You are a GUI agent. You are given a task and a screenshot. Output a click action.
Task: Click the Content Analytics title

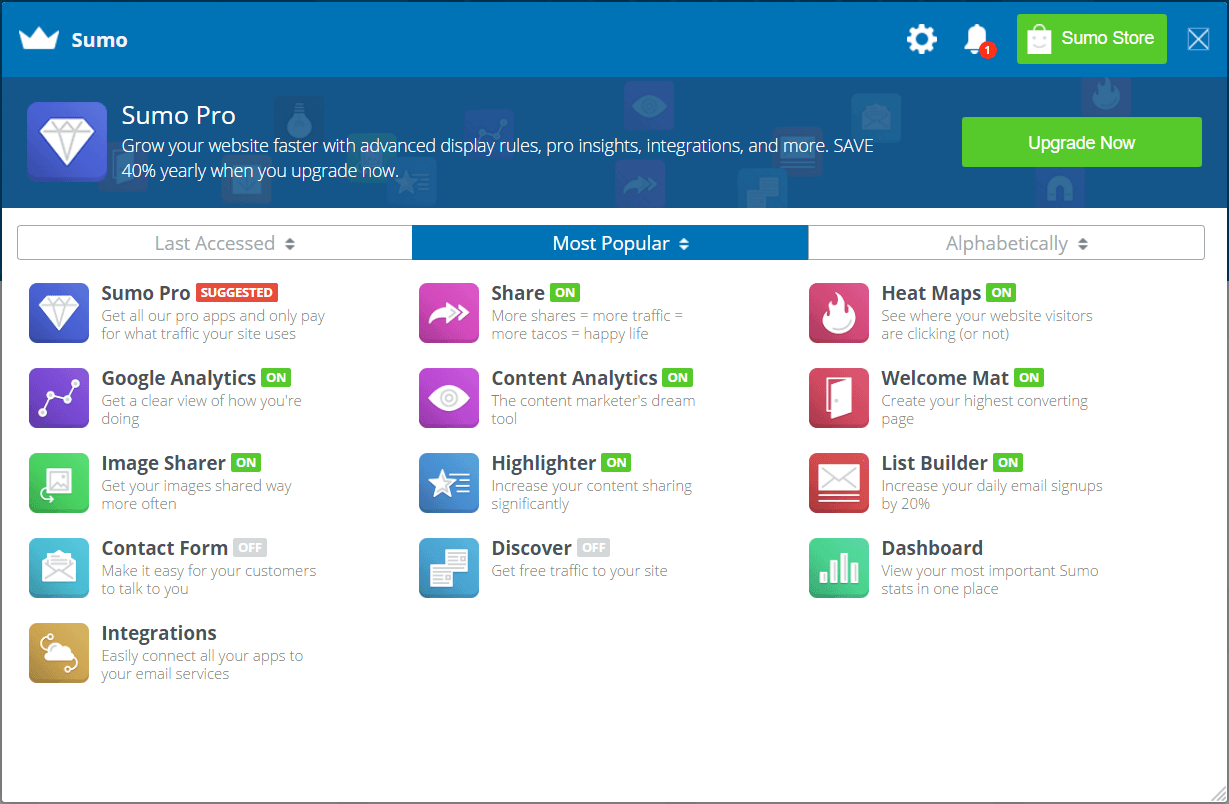point(575,378)
